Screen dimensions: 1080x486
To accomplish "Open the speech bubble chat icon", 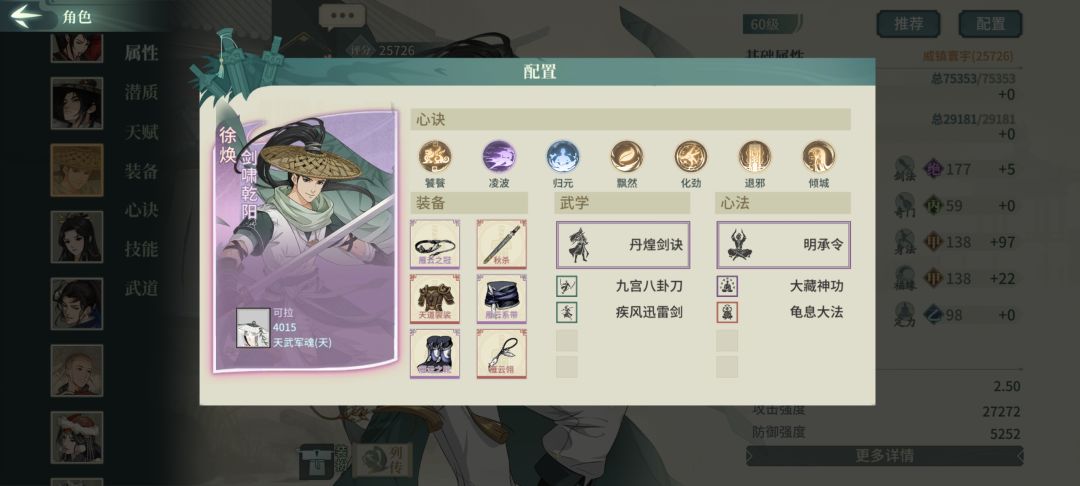I will pyautogui.click(x=341, y=17).
